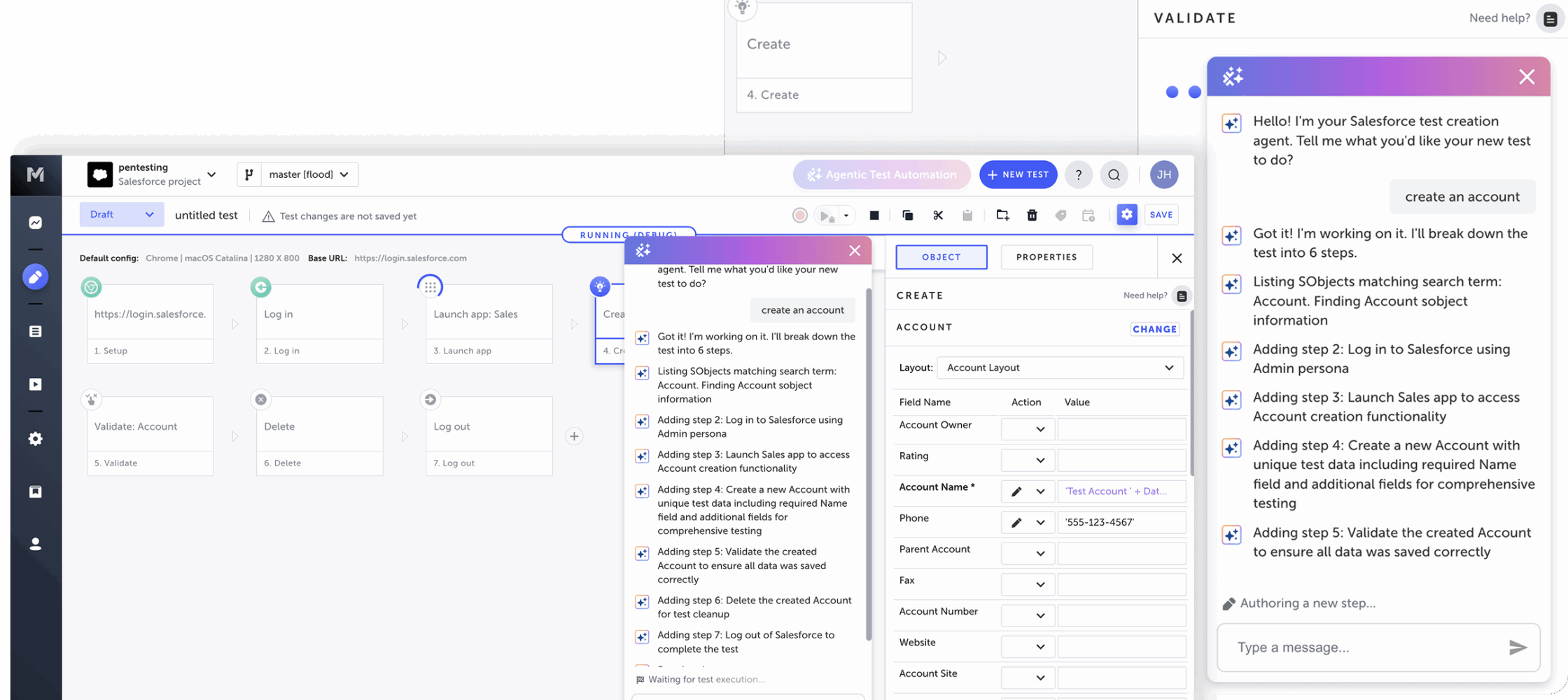Image resolution: width=1568 pixels, height=700 pixels.
Task: Select the OBJECT tab
Action: tap(941, 257)
